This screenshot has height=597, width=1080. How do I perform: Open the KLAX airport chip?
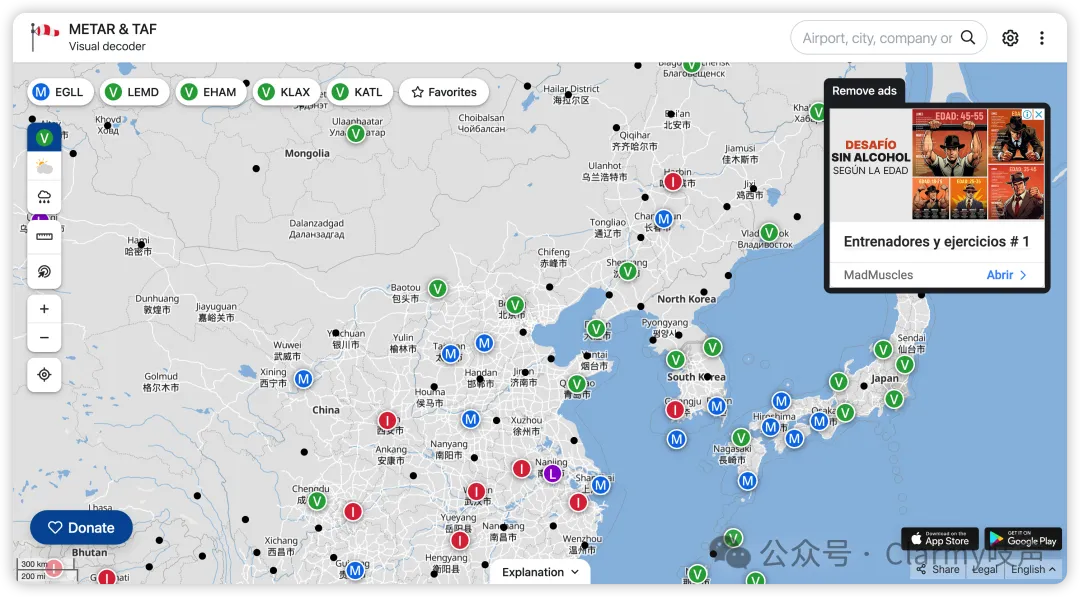coord(286,92)
